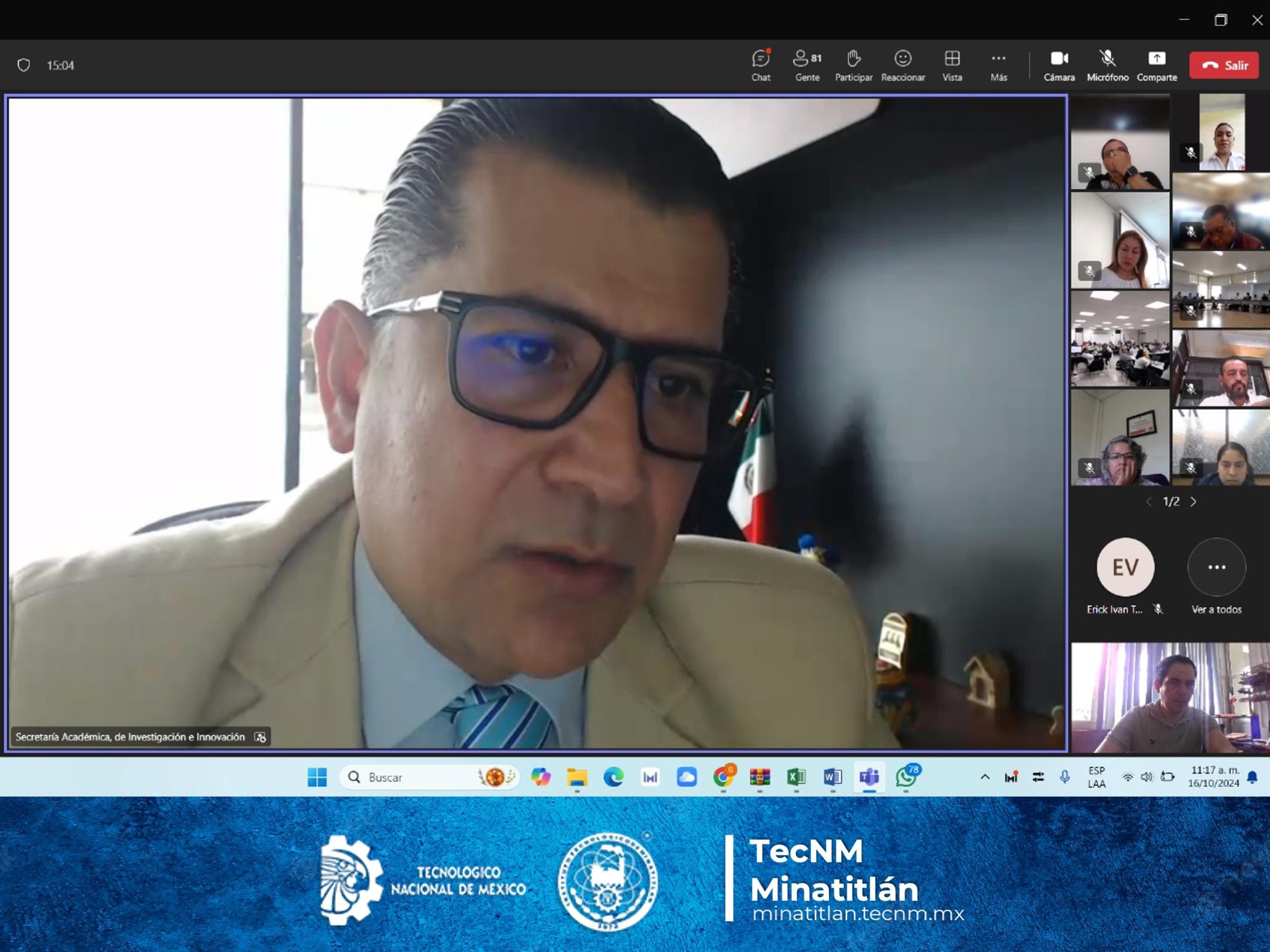Open the clock and date flyout

tap(1214, 777)
